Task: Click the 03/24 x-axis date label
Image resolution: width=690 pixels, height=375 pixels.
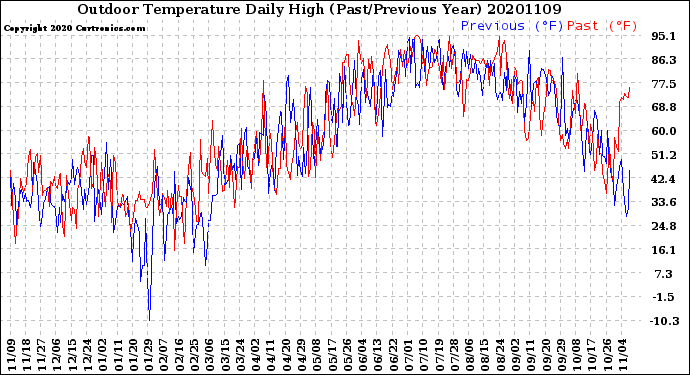Action: coord(239,355)
